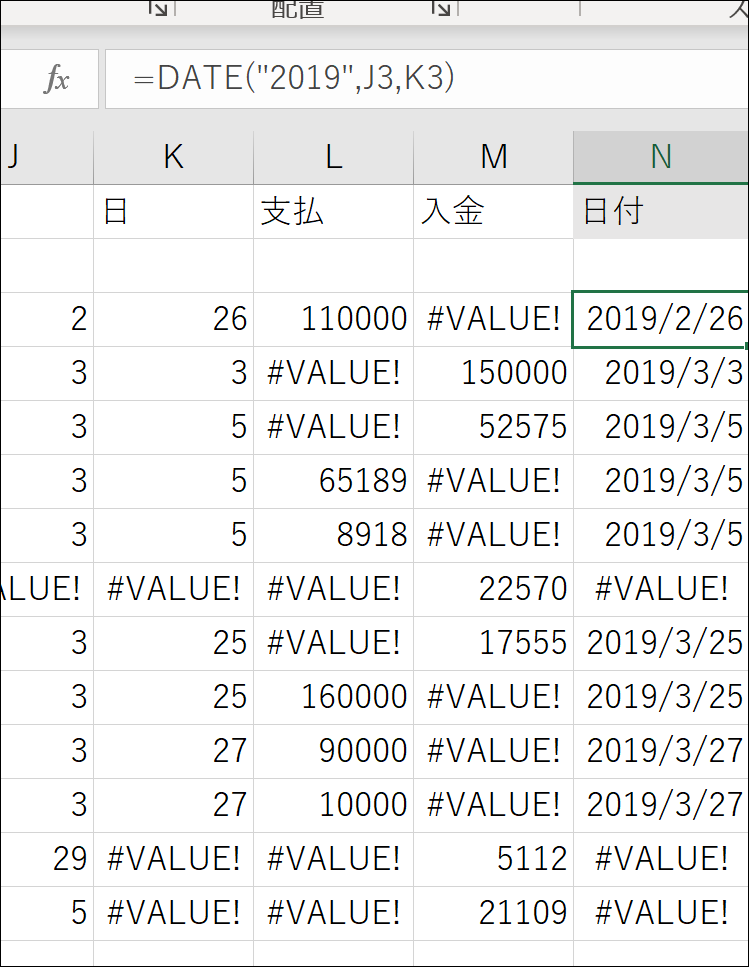
Task: Select the column M #VALUE! cell in the 65189 row
Action: click(x=493, y=481)
